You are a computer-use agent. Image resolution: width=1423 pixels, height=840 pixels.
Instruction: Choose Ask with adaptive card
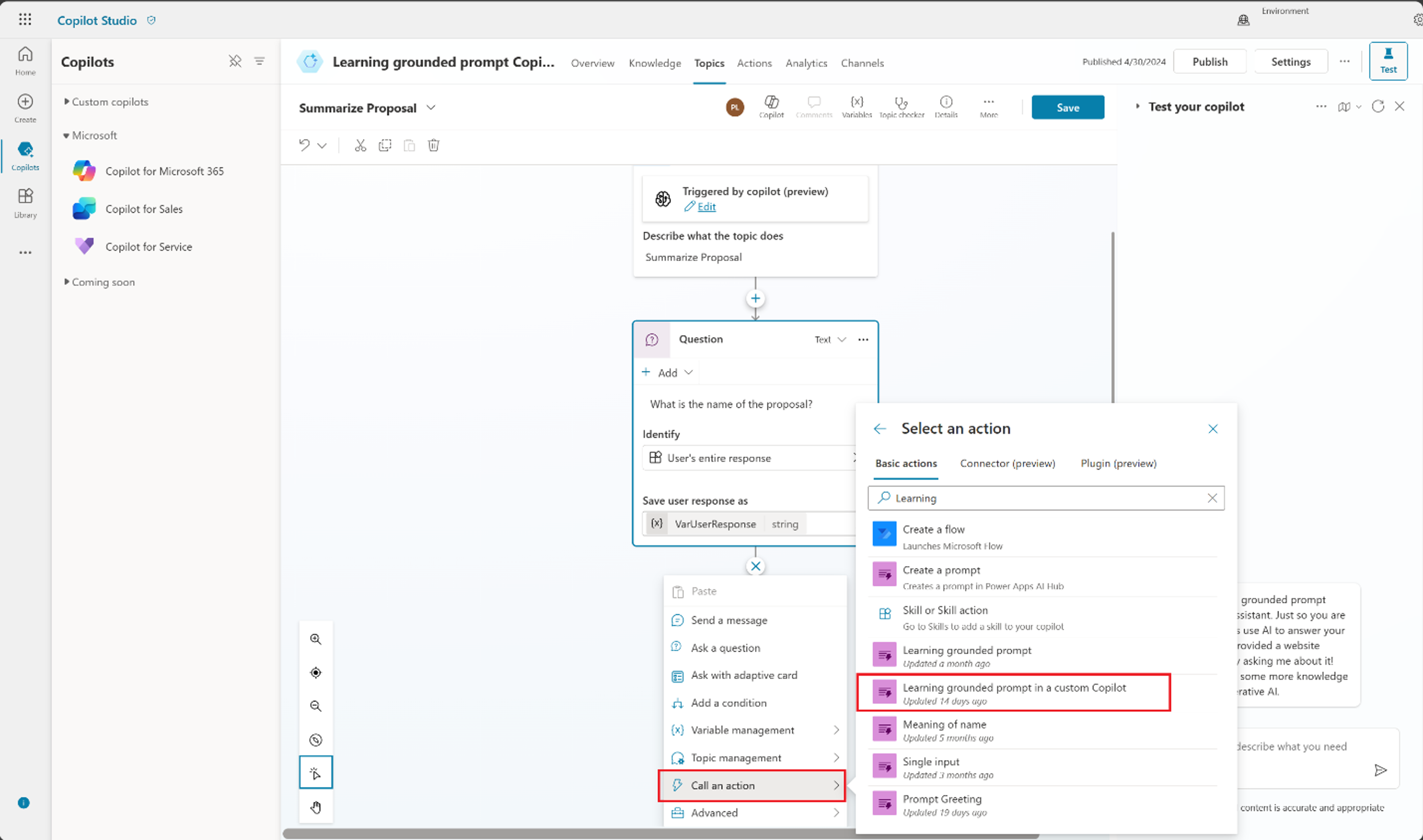tap(755, 675)
